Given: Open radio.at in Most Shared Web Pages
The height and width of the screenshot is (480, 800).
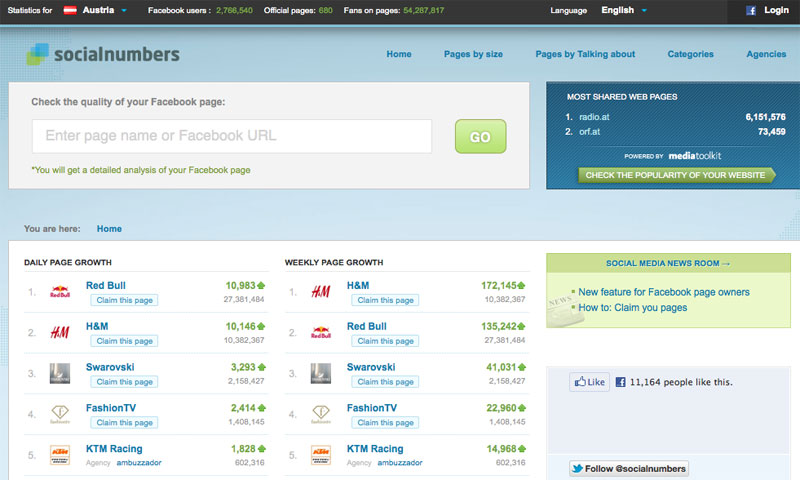Looking at the screenshot, I should pos(594,117).
